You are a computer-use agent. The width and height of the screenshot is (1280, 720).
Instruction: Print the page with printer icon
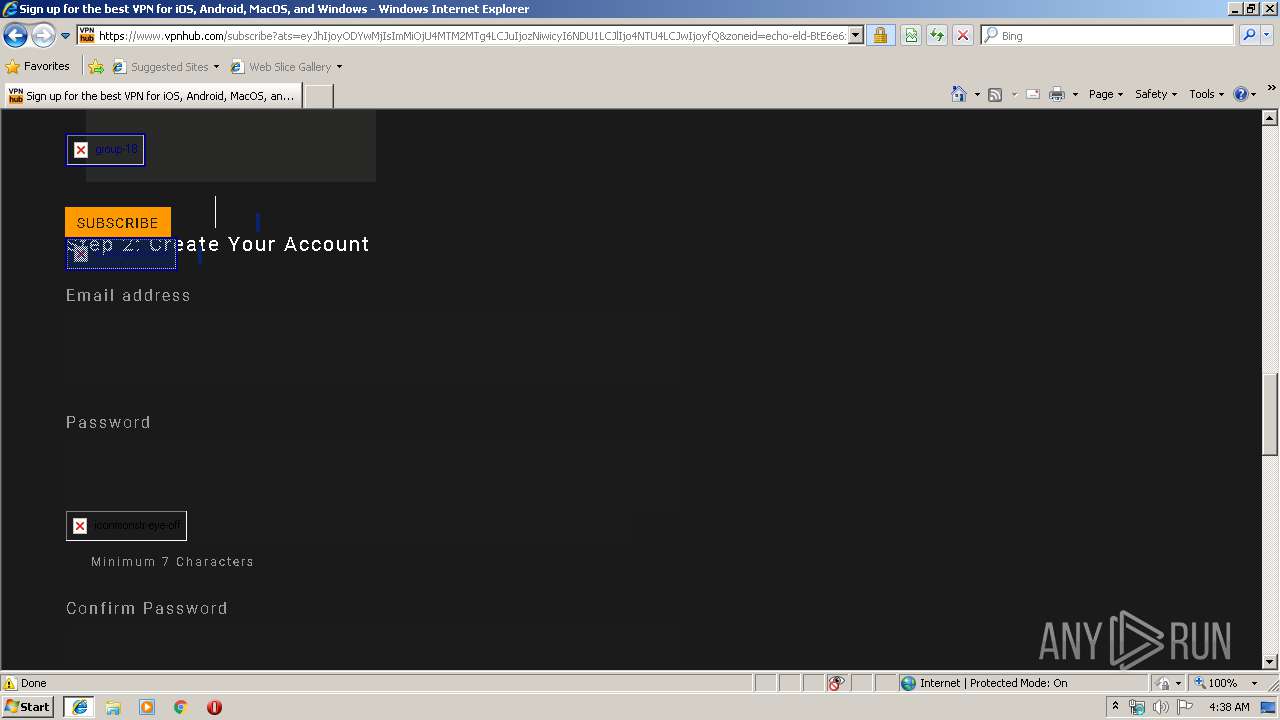coord(1057,94)
